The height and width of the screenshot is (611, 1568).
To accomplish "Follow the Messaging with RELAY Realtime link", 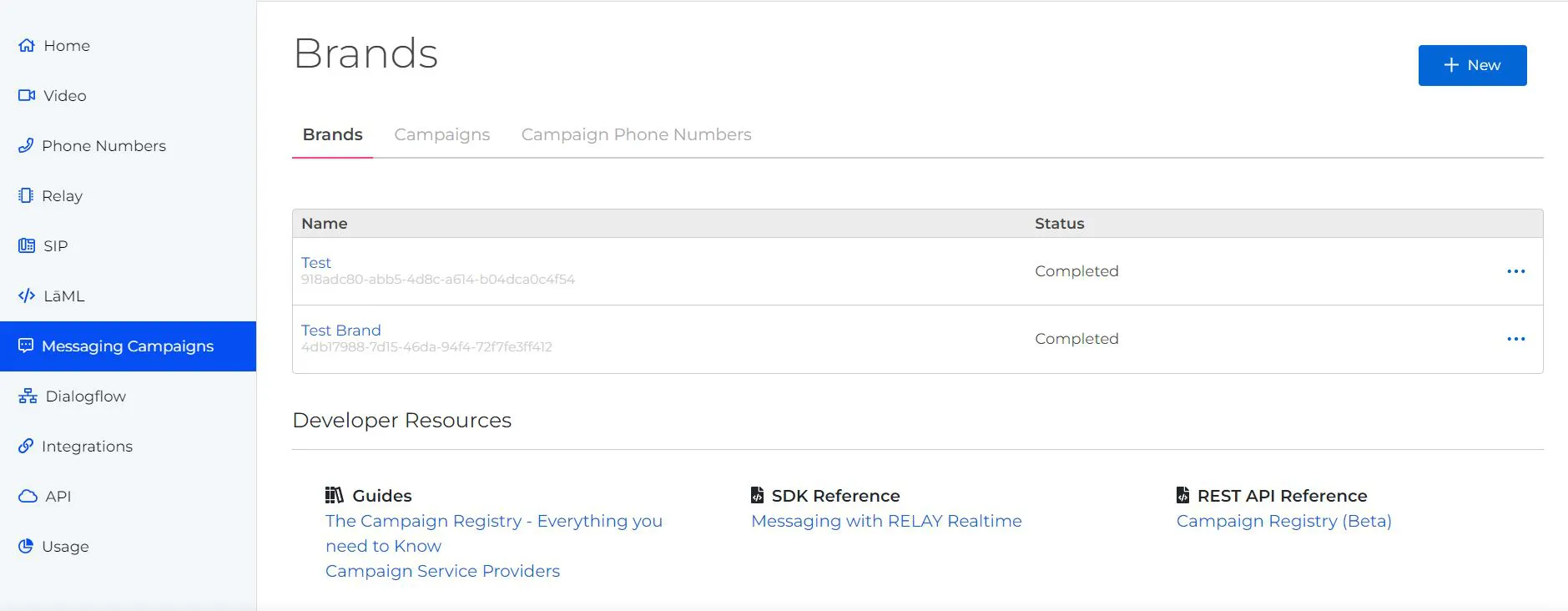I will [885, 521].
